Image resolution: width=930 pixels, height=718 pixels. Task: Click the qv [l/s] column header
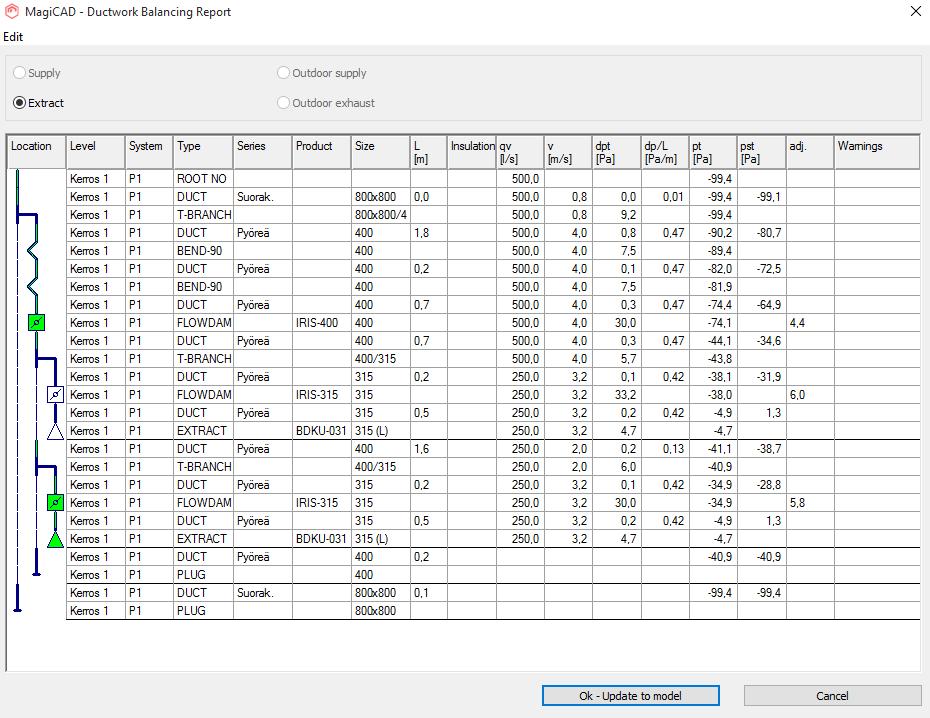pyautogui.click(x=520, y=152)
